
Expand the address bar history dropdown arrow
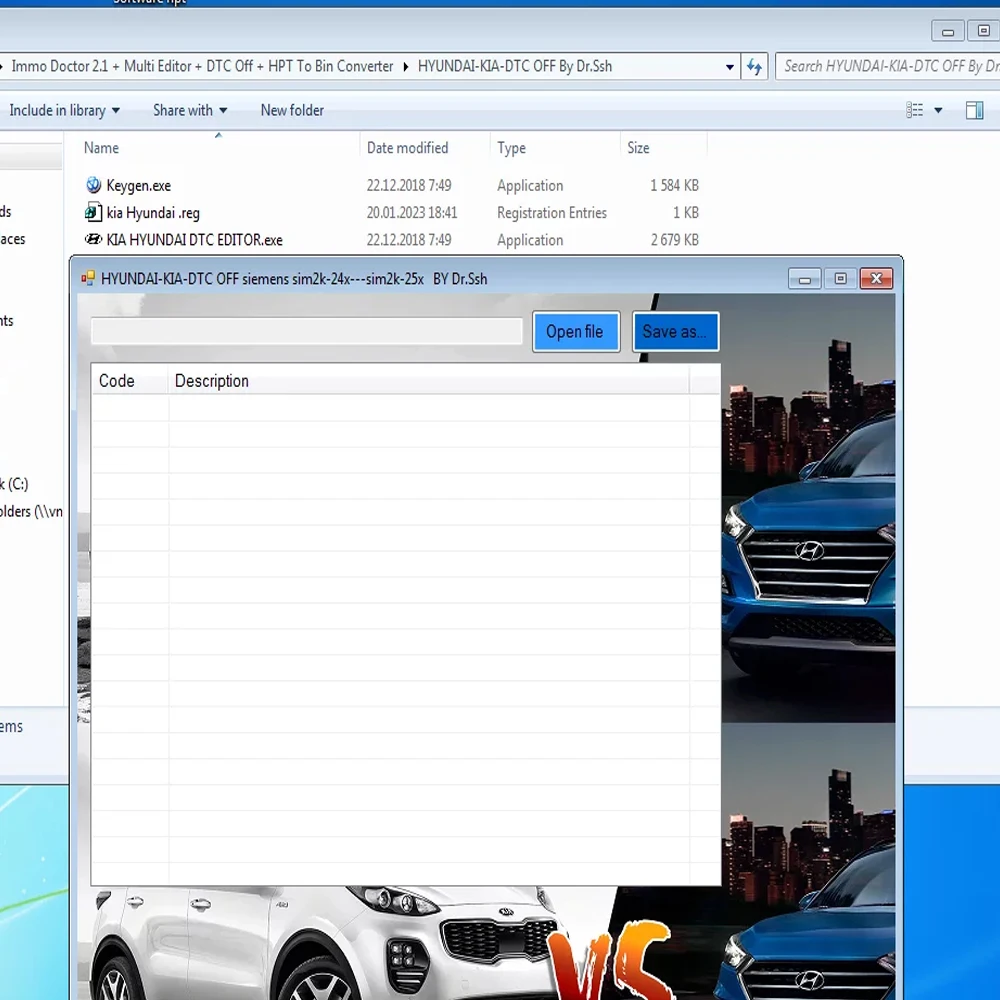pos(730,67)
